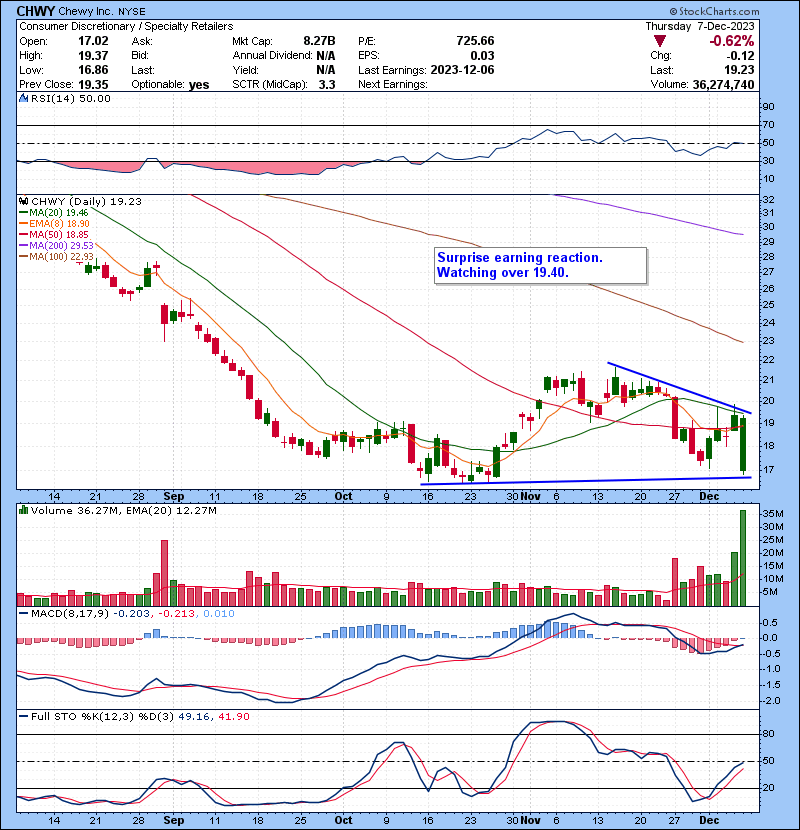Select the Last Earnings date 2023-12-06
The image size is (800, 830).
pyautogui.click(x=462, y=70)
